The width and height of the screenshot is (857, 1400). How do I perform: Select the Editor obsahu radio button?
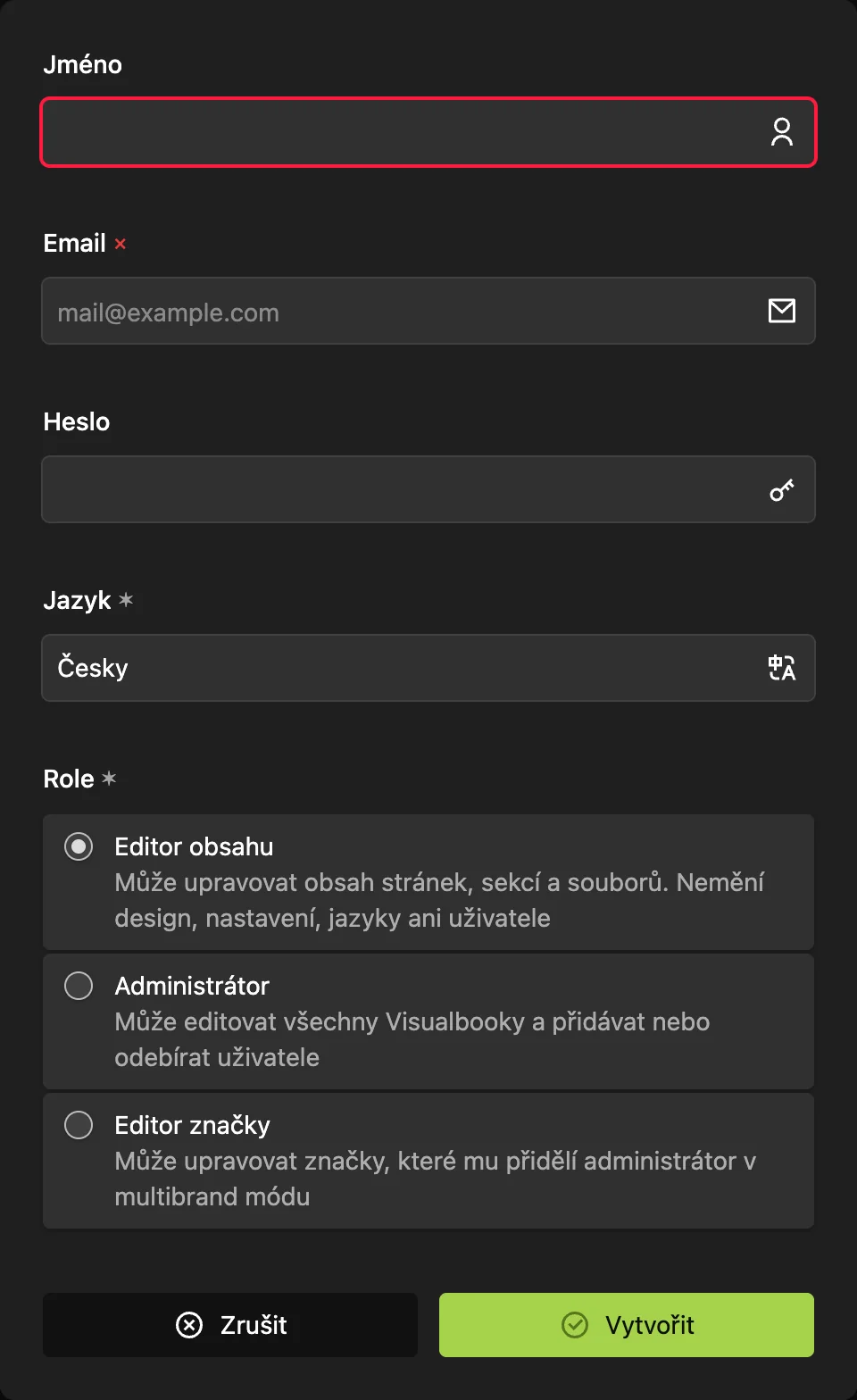[79, 846]
